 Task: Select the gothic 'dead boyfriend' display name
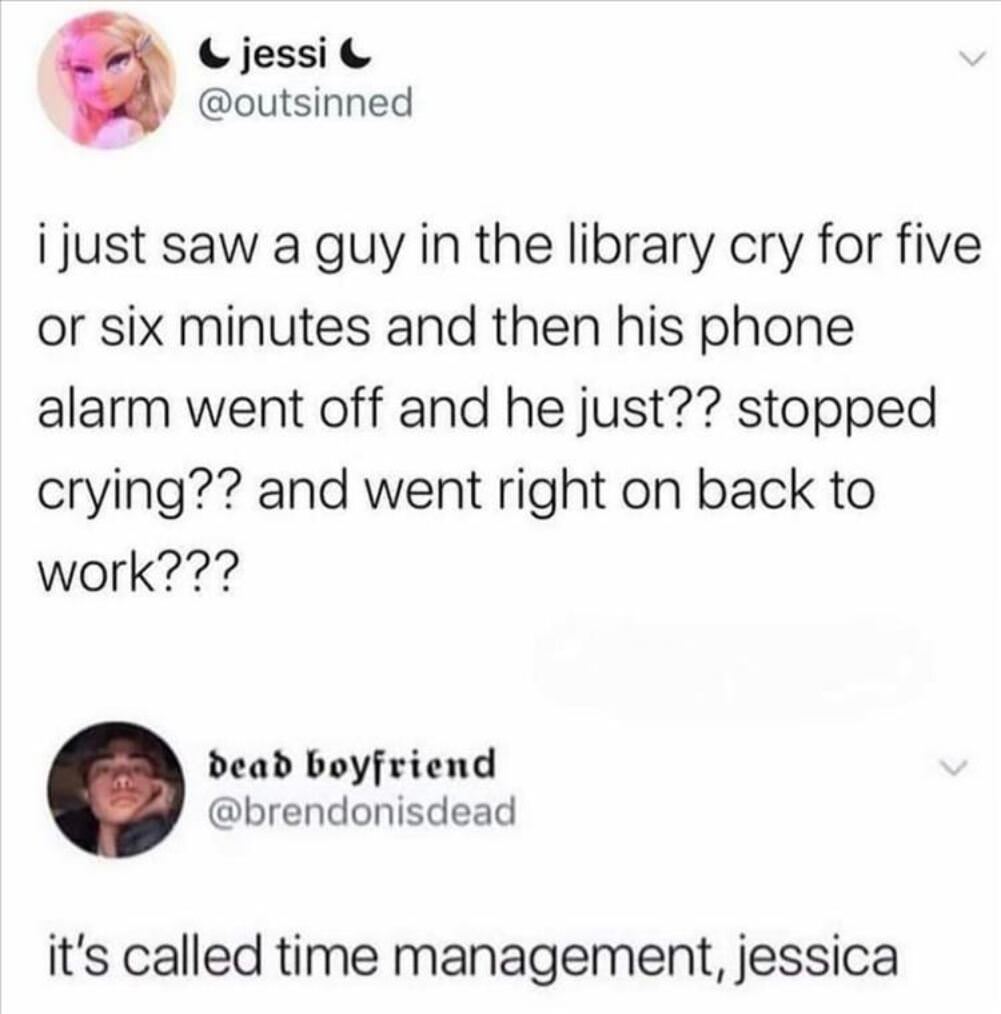point(350,764)
